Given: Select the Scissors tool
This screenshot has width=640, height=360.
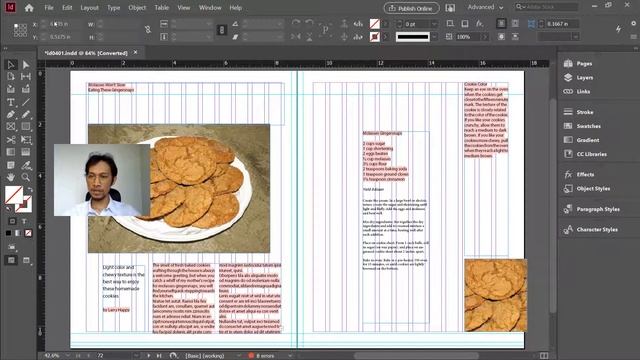Looking at the screenshot, I should [x=11, y=140].
